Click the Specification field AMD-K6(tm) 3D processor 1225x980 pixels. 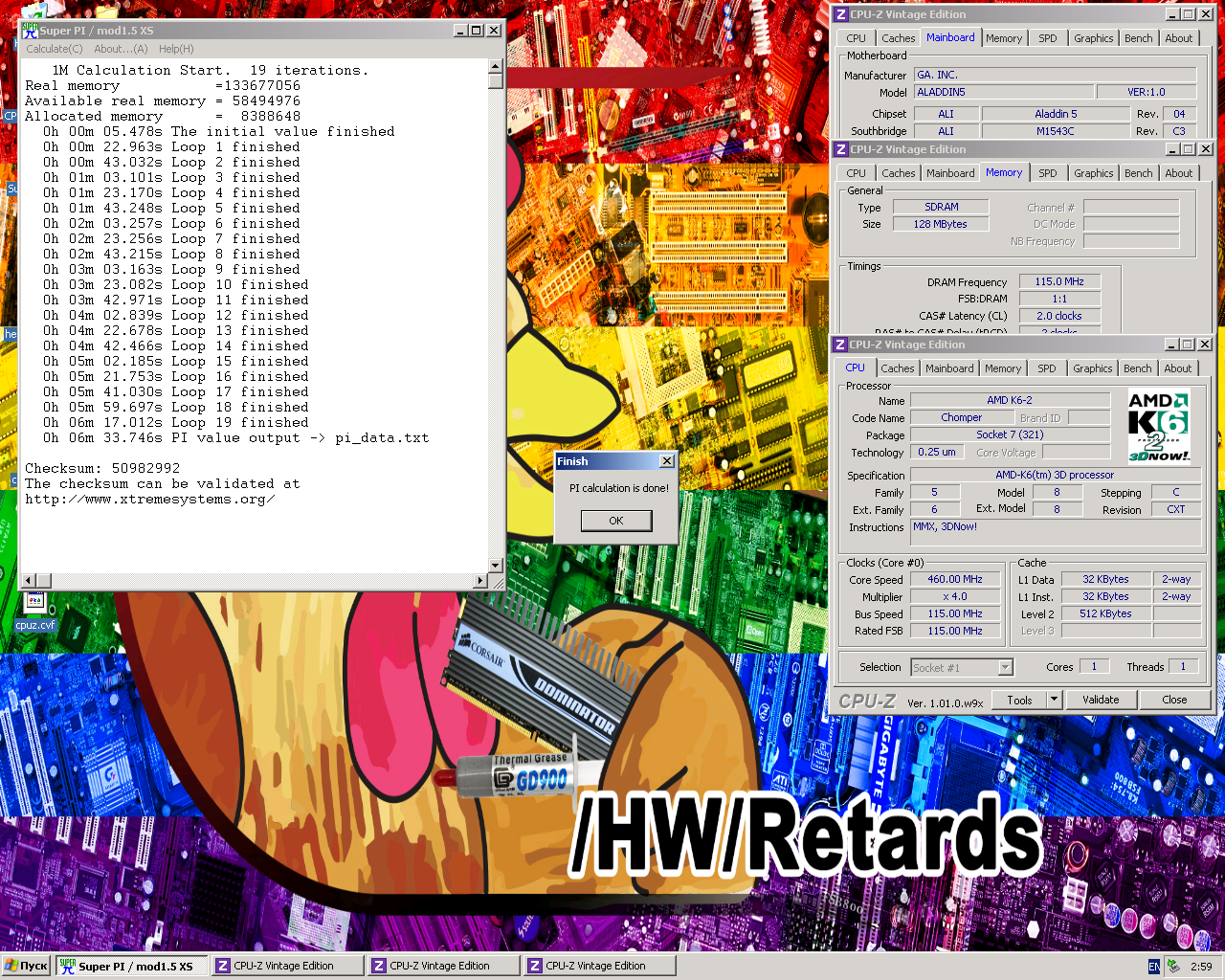pos(1055,475)
